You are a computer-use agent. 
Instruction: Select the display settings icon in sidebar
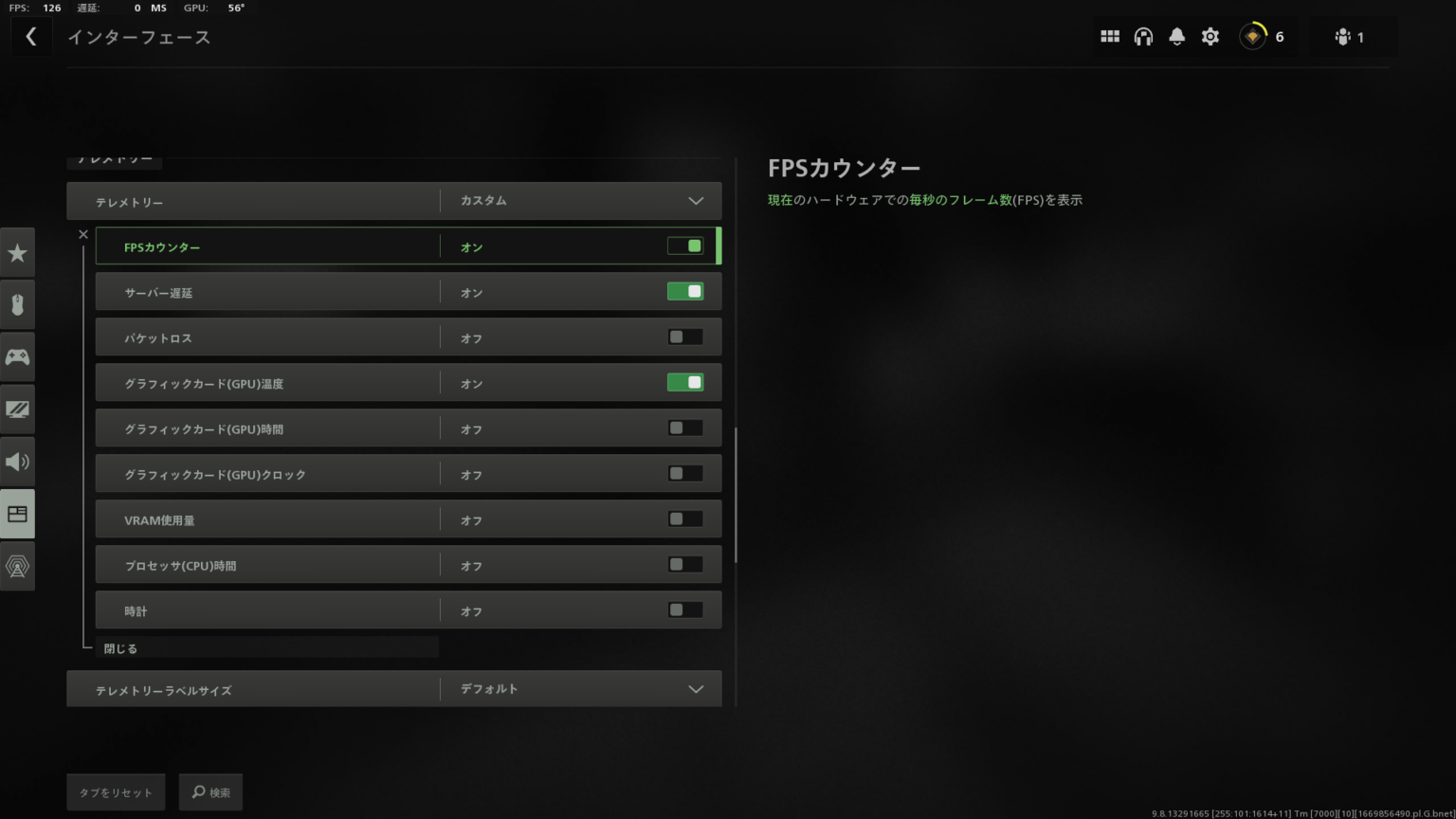(17, 409)
